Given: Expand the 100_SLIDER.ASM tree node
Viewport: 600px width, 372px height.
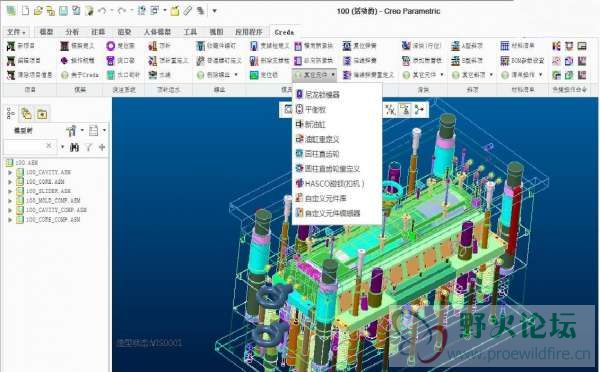Looking at the screenshot, I should coord(10,191).
